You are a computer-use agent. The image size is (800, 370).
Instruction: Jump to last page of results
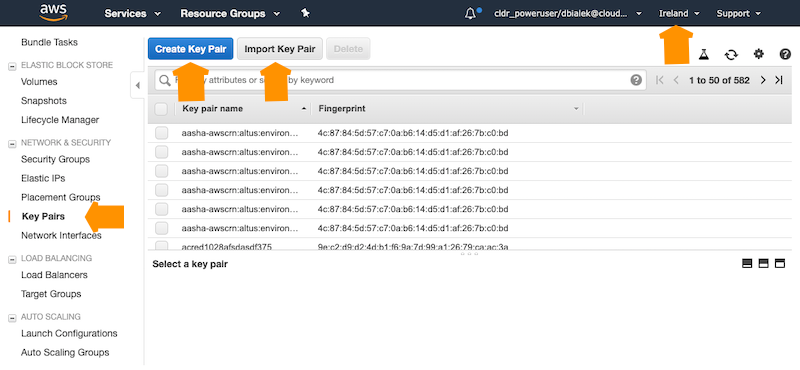(x=779, y=80)
